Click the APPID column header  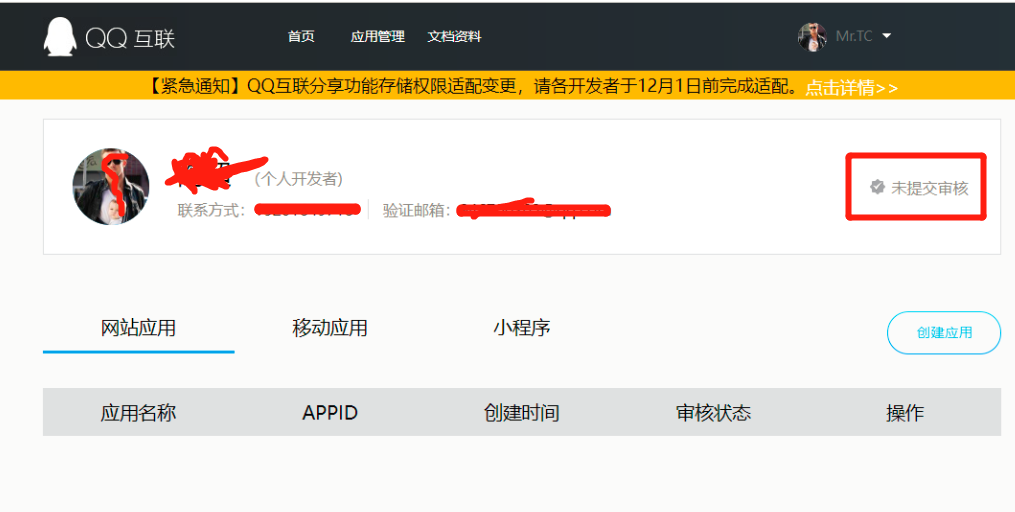pyautogui.click(x=330, y=413)
